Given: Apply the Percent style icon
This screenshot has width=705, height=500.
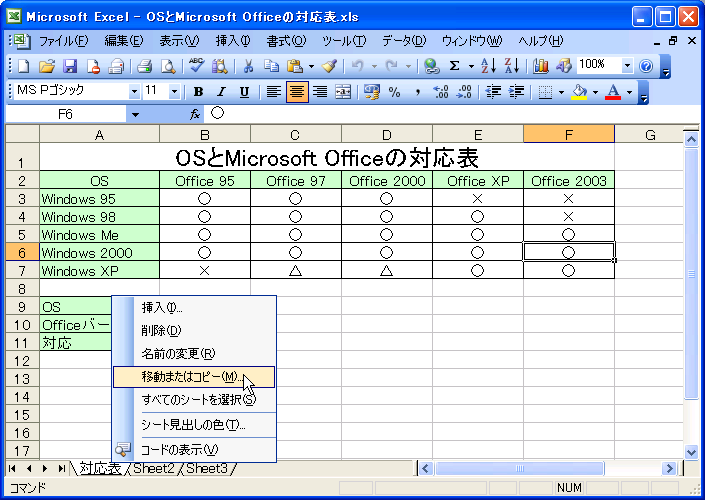Looking at the screenshot, I should tap(395, 92).
